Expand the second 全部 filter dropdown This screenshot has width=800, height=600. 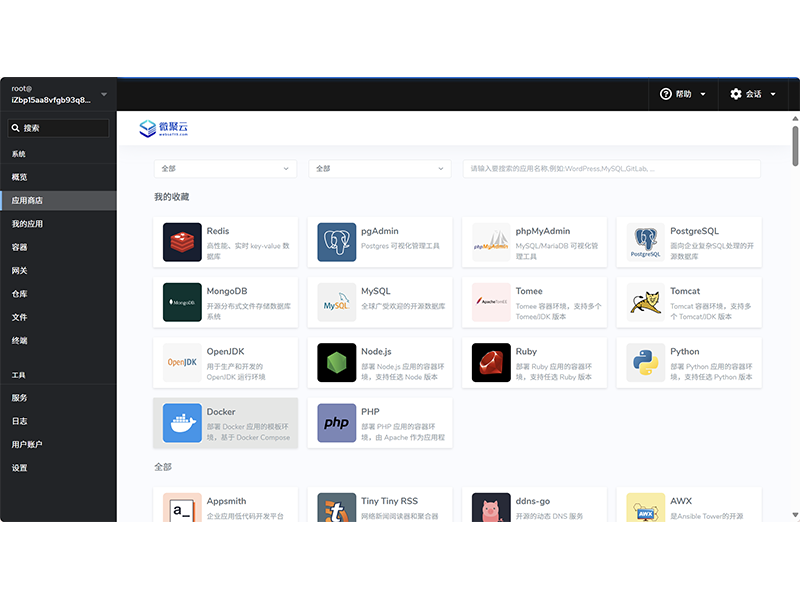pyautogui.click(x=380, y=169)
